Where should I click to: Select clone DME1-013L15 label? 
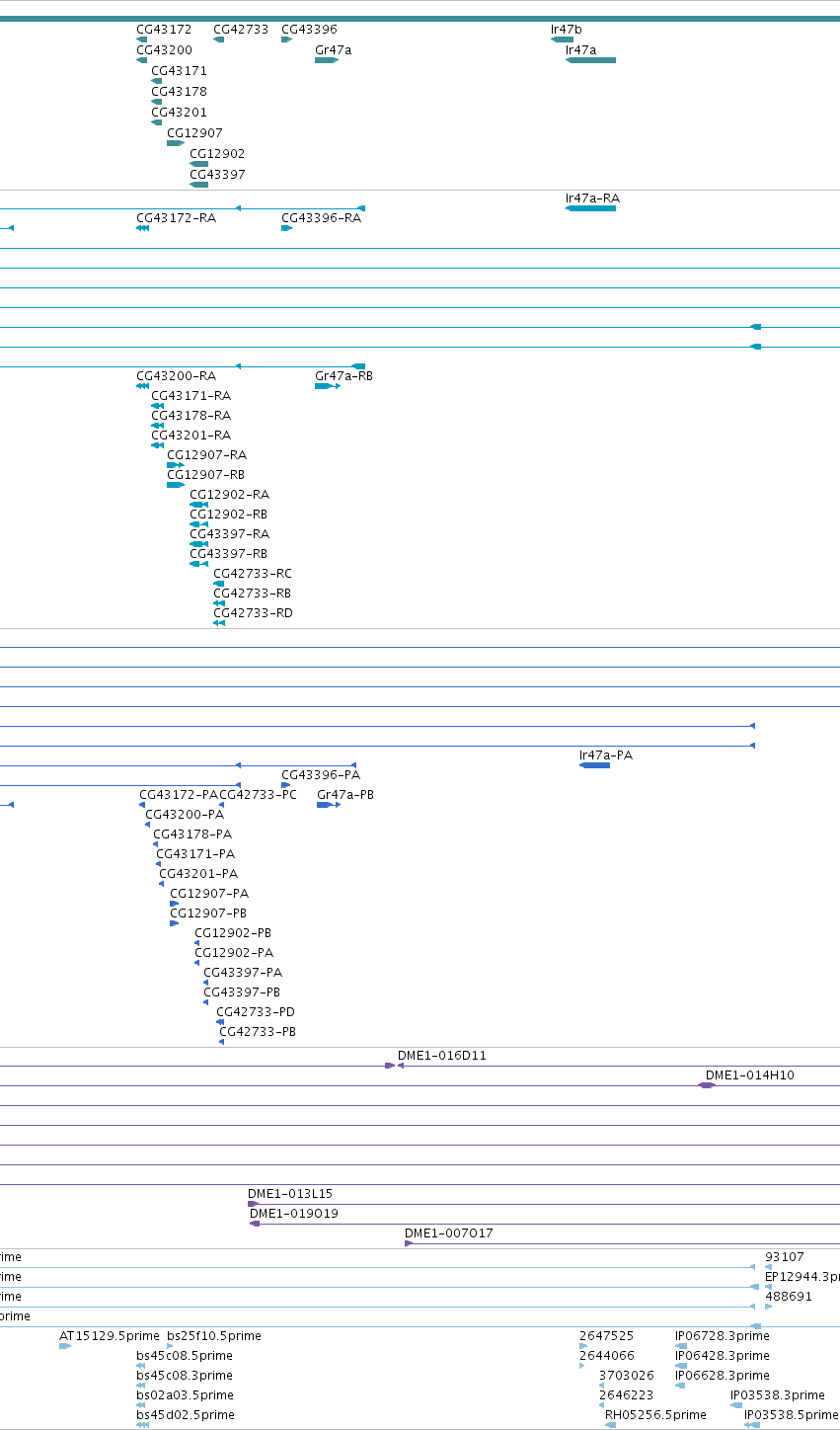coord(290,1194)
